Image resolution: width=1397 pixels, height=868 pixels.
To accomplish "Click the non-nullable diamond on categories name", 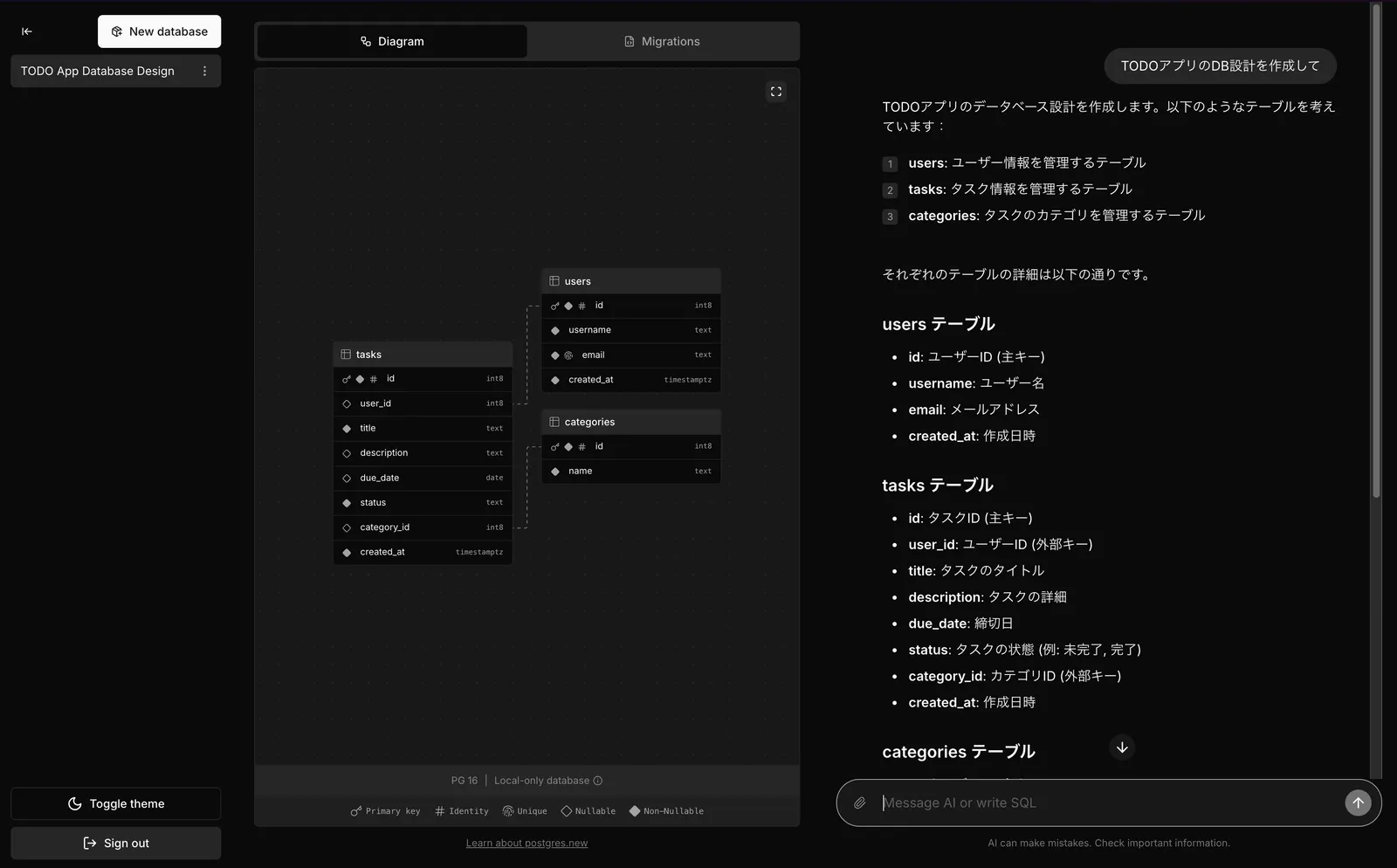I will 555,472.
